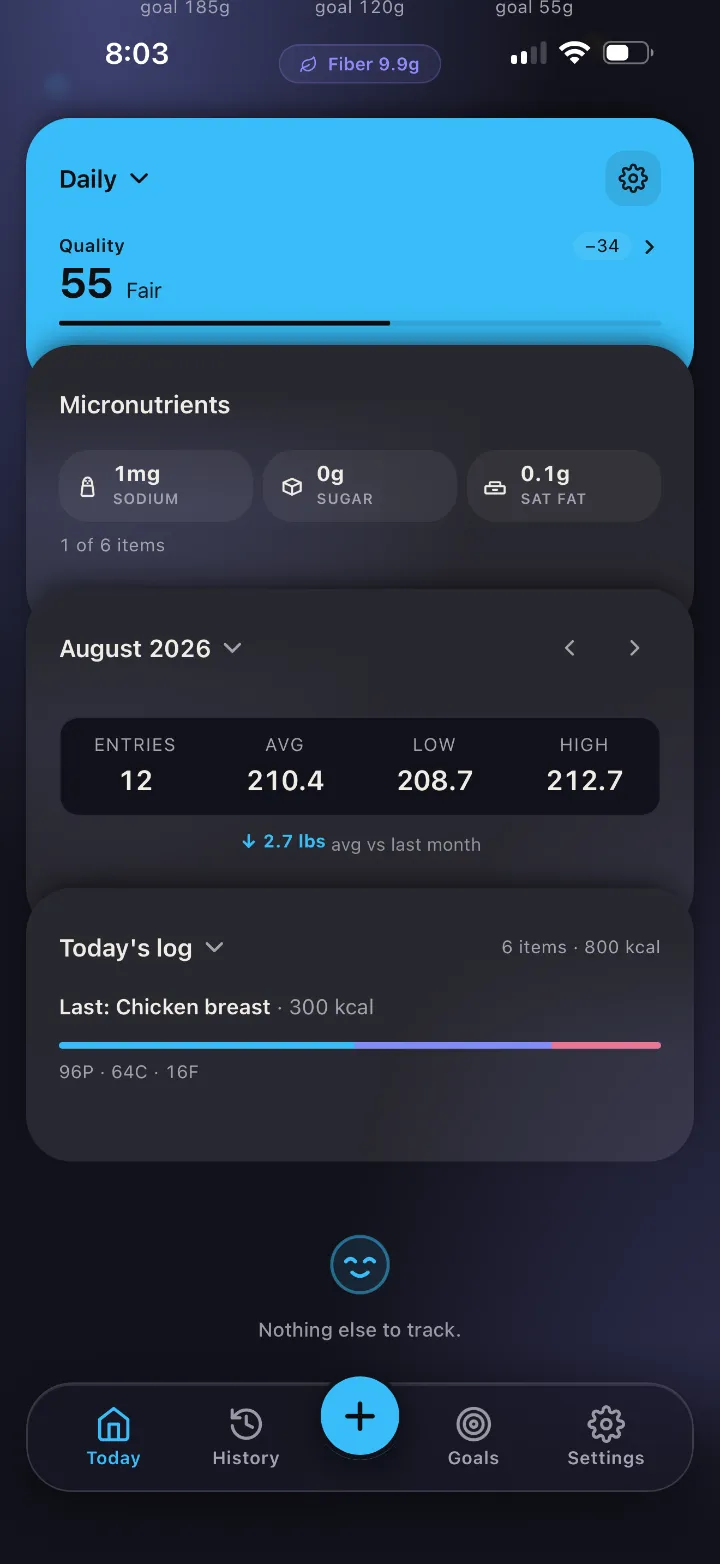Tap the smiley face icon above 'Nothing else to track'
The width and height of the screenshot is (720, 1564).
point(360,1265)
